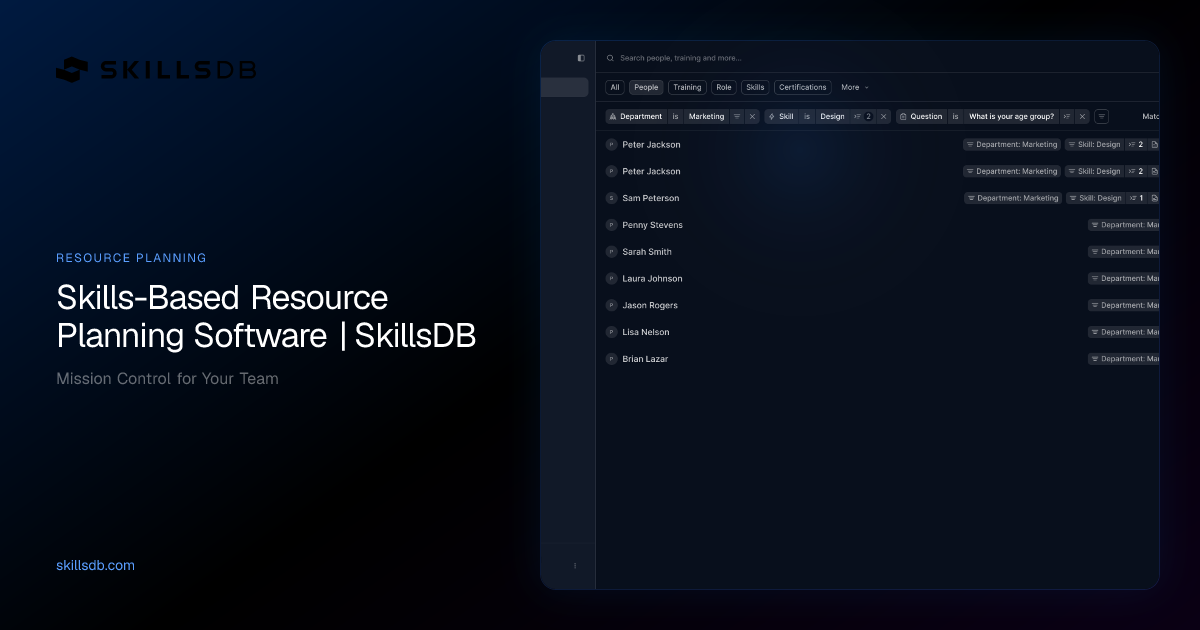This screenshot has height=630, width=1200.
Task: Change the Department filter 'is' operator
Action: pos(675,116)
